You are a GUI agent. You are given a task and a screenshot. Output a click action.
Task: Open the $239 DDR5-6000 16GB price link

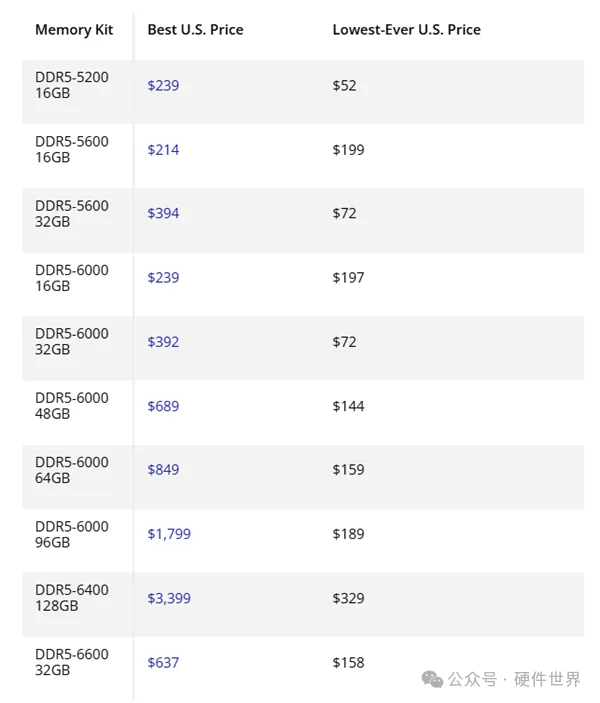163,278
